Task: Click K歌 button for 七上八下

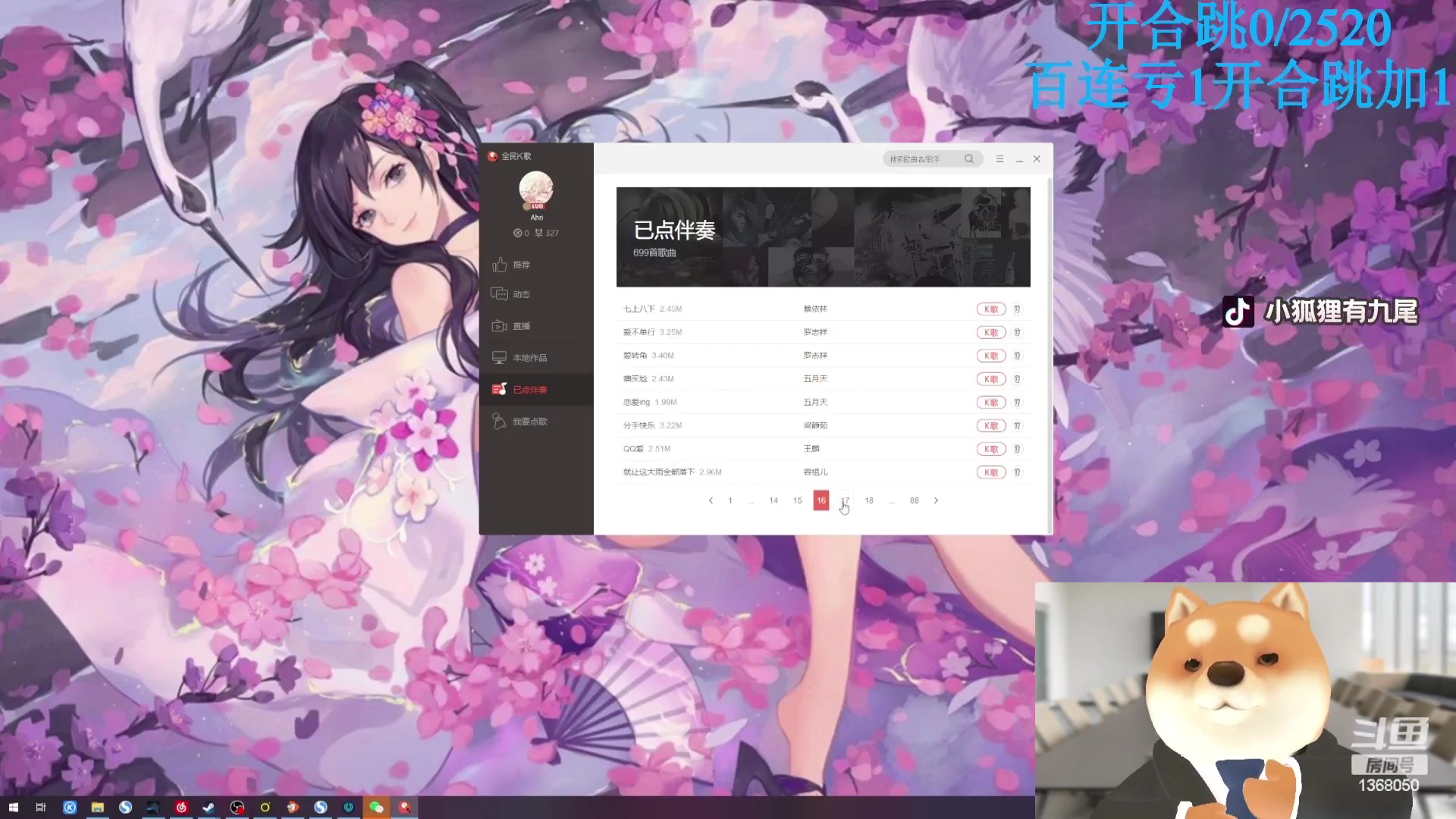Action: (x=991, y=309)
